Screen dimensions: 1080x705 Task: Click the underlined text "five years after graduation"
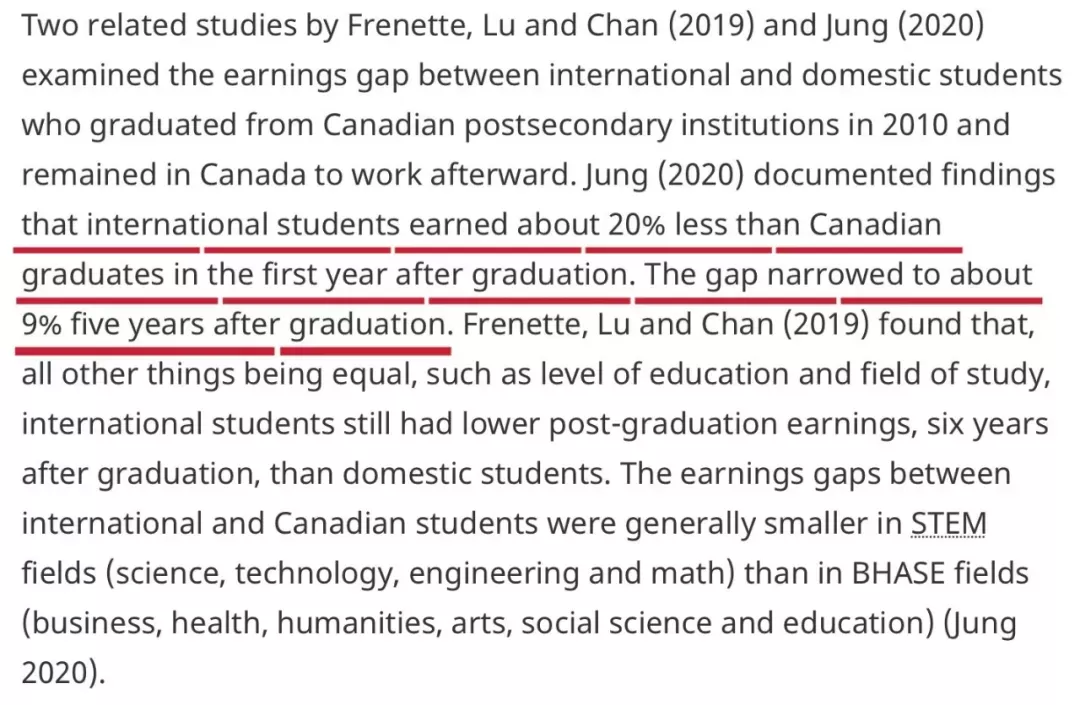pos(260,326)
